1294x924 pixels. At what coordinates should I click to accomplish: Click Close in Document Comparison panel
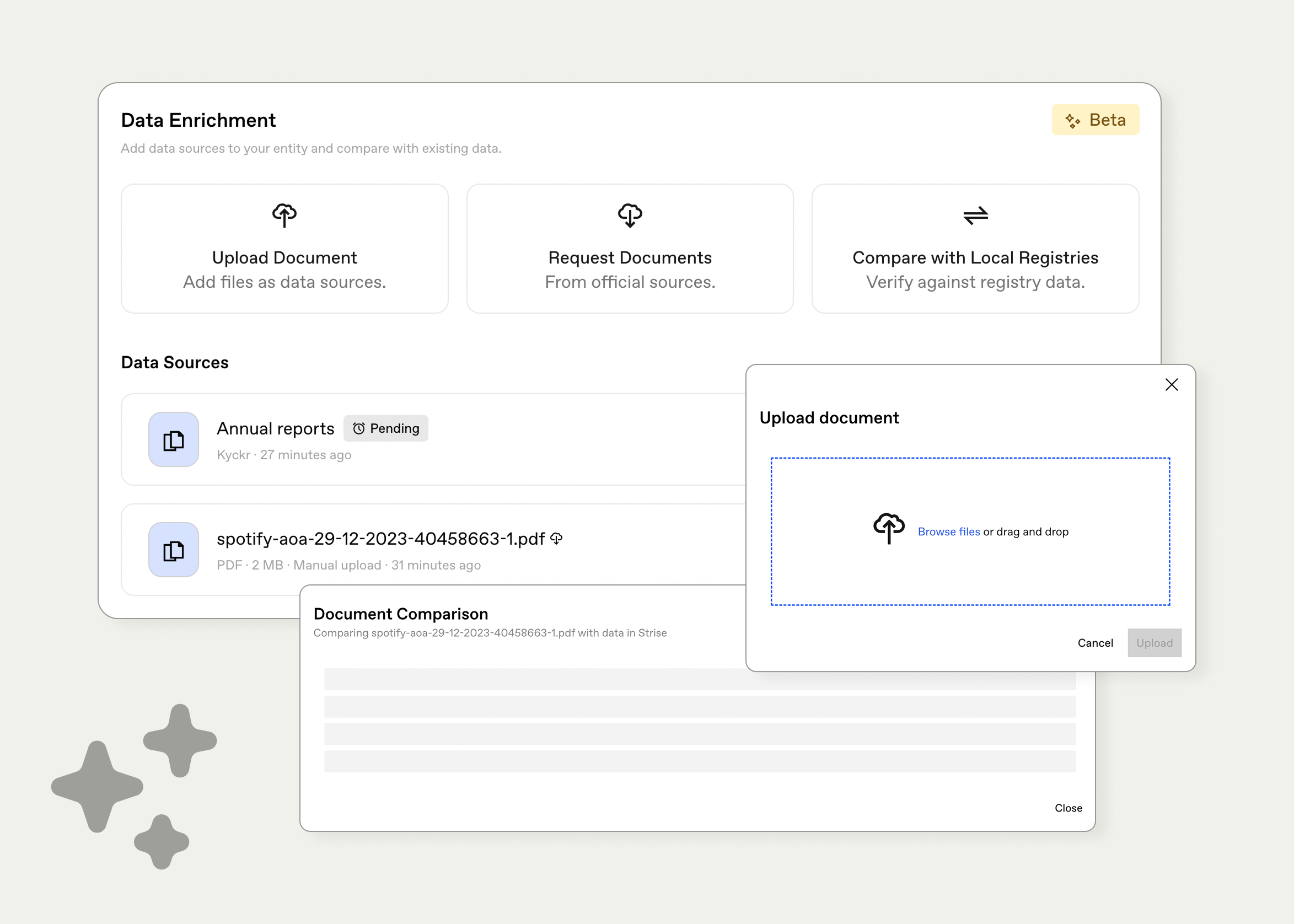coord(1068,808)
